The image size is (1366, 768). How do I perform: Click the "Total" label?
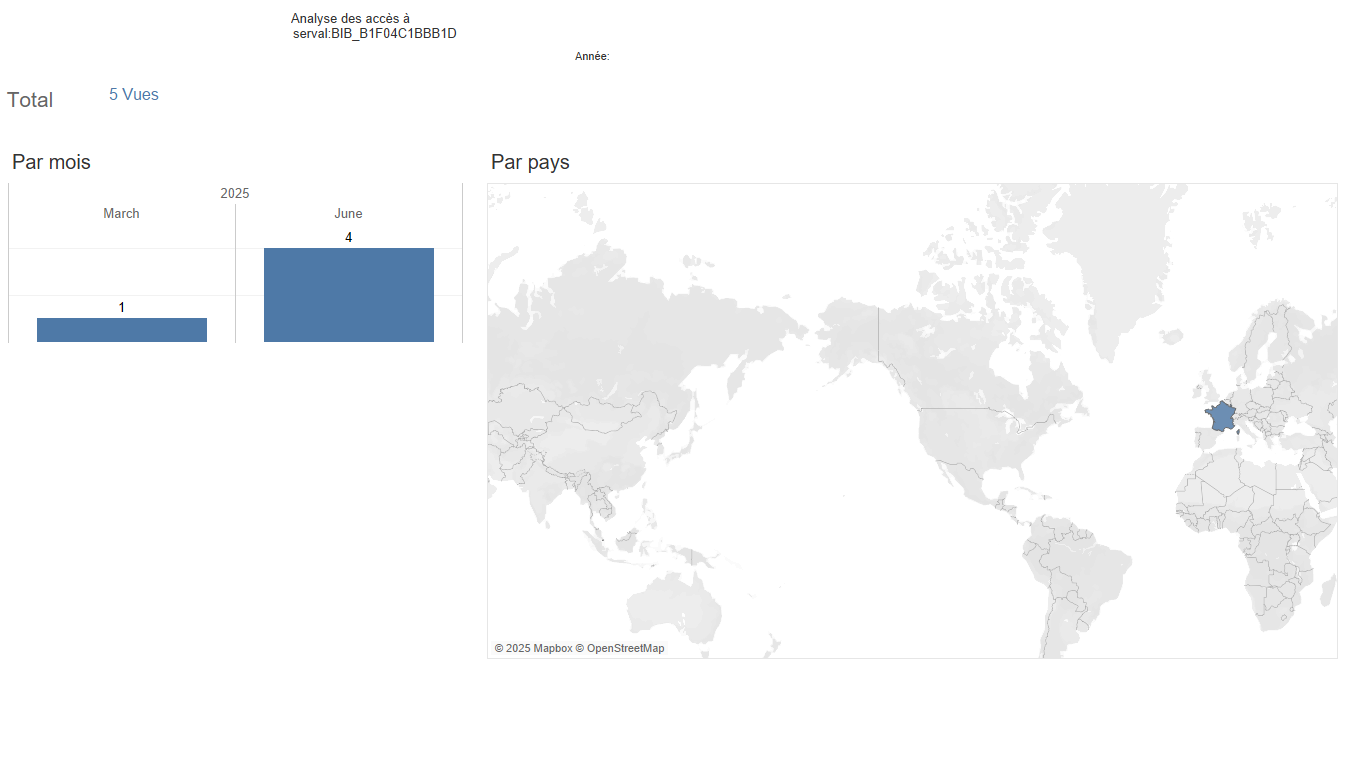click(30, 100)
